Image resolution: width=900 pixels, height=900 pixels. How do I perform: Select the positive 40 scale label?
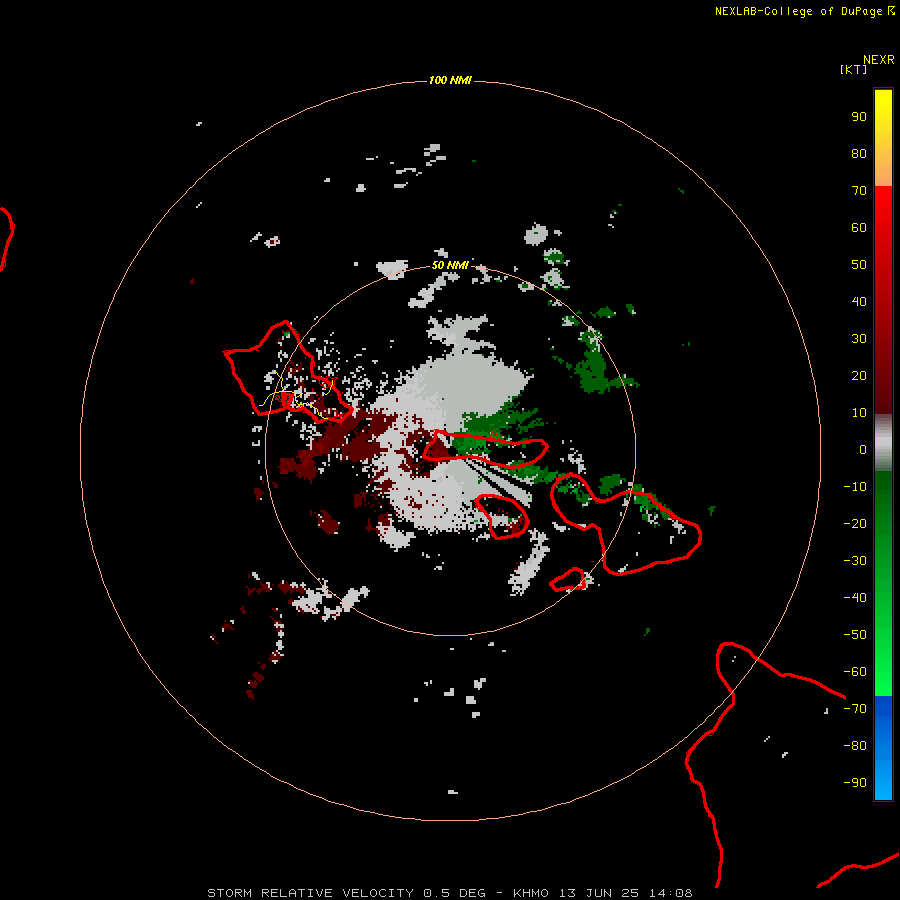pyautogui.click(x=859, y=302)
